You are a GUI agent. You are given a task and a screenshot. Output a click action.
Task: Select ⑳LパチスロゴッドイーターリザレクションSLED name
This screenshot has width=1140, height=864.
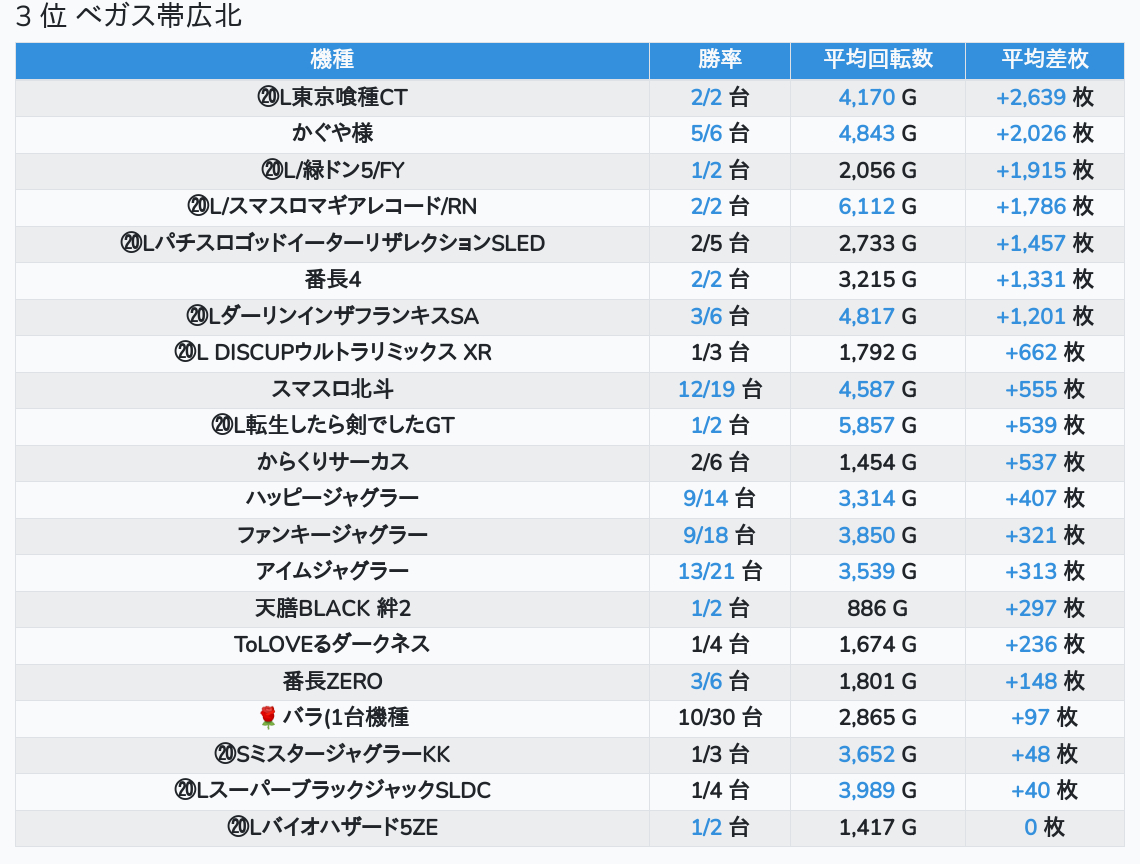(332, 243)
